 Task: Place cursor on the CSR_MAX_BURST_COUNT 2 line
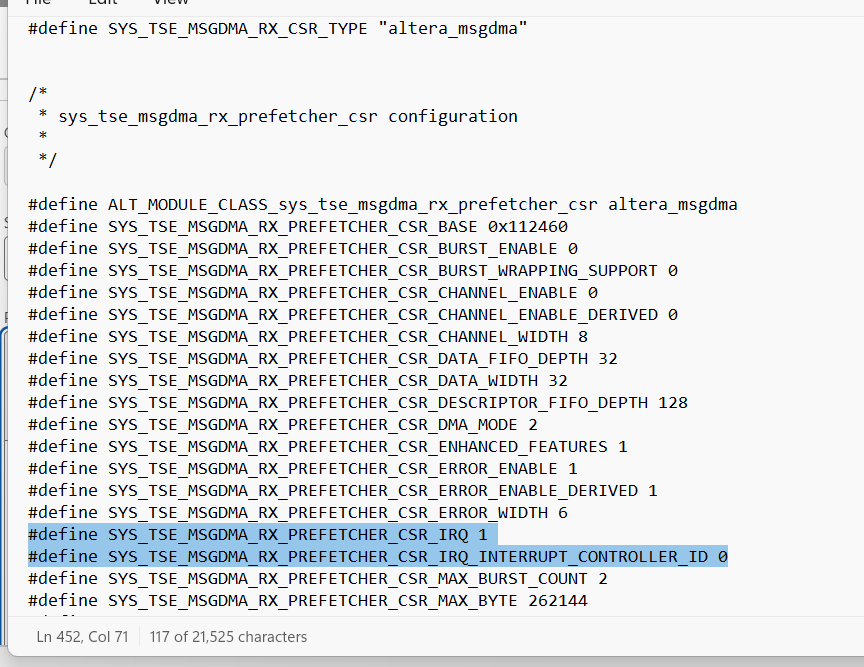pos(317,579)
